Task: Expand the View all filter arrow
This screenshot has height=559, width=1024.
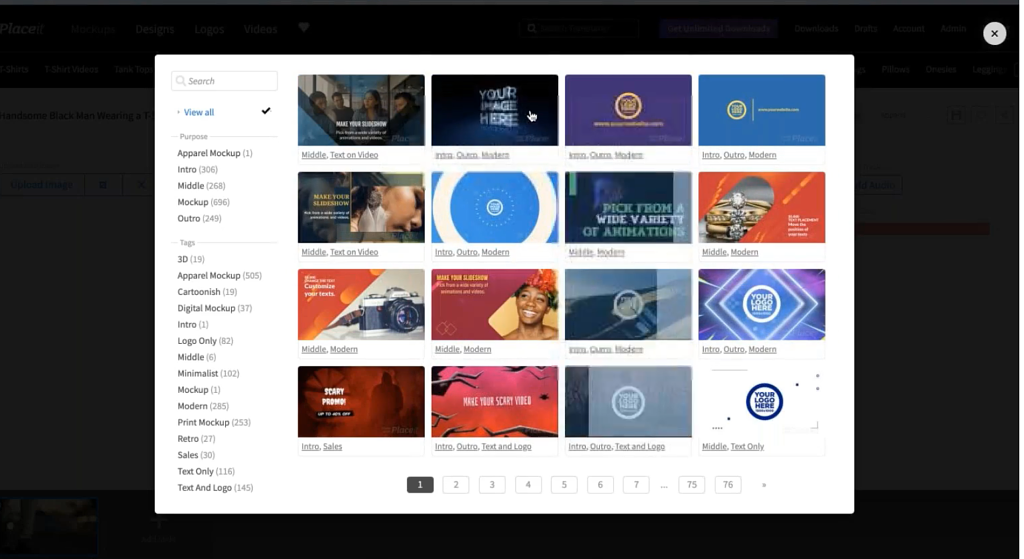Action: (x=178, y=113)
